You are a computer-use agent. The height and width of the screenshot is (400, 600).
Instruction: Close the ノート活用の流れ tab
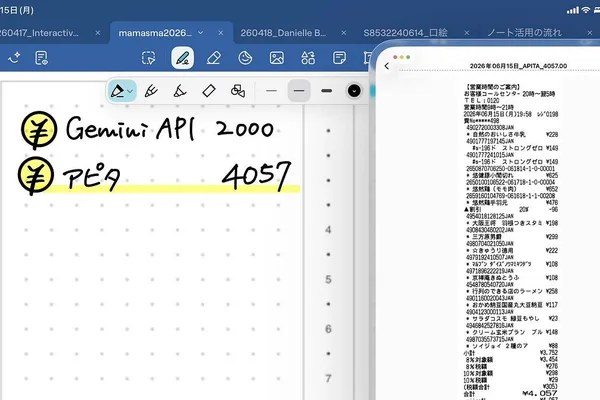pos(590,33)
